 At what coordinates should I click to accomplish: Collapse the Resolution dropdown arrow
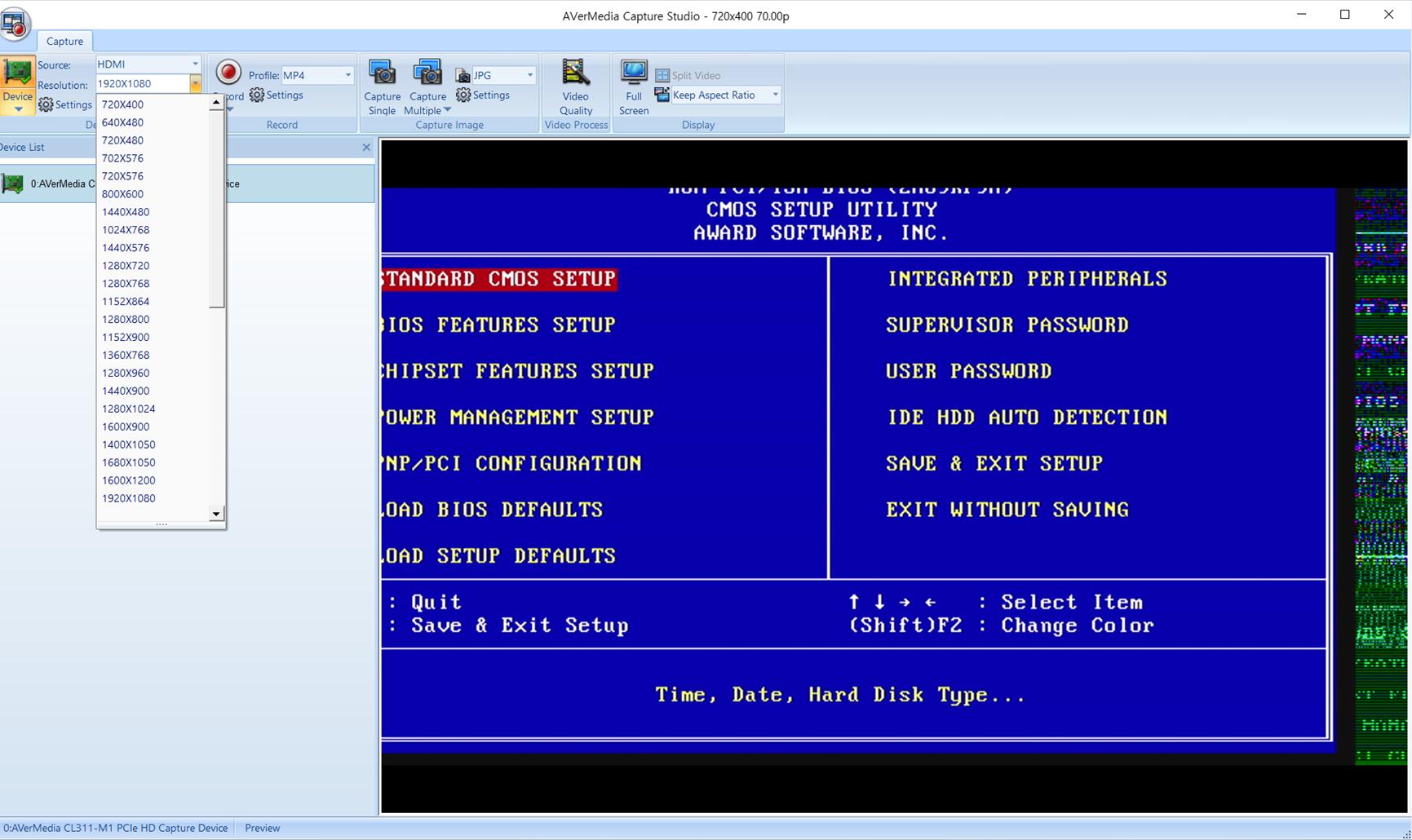click(x=195, y=83)
